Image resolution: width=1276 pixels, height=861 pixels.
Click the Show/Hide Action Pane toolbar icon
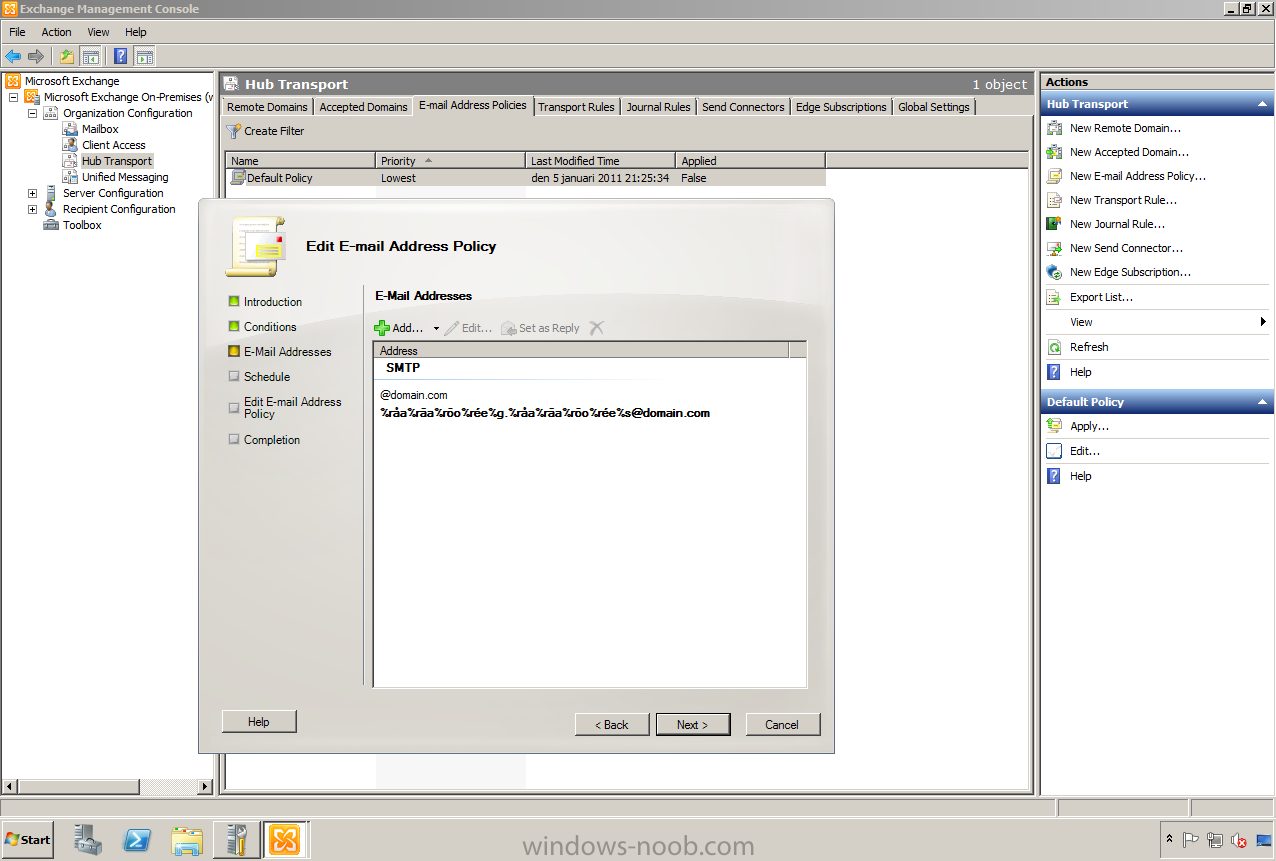pyautogui.click(x=144, y=56)
